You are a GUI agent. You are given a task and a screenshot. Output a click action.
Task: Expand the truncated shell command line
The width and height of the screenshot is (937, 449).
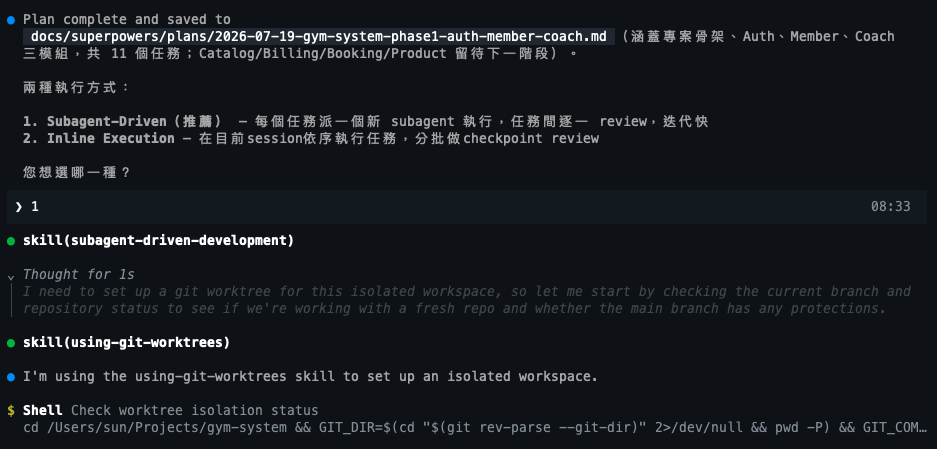pyautogui.click(x=474, y=427)
